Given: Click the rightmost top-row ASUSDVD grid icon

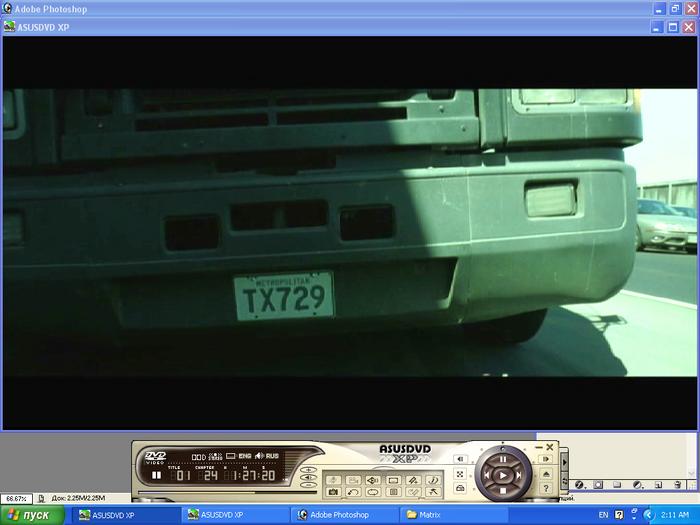Looking at the screenshot, I should click(432, 480).
